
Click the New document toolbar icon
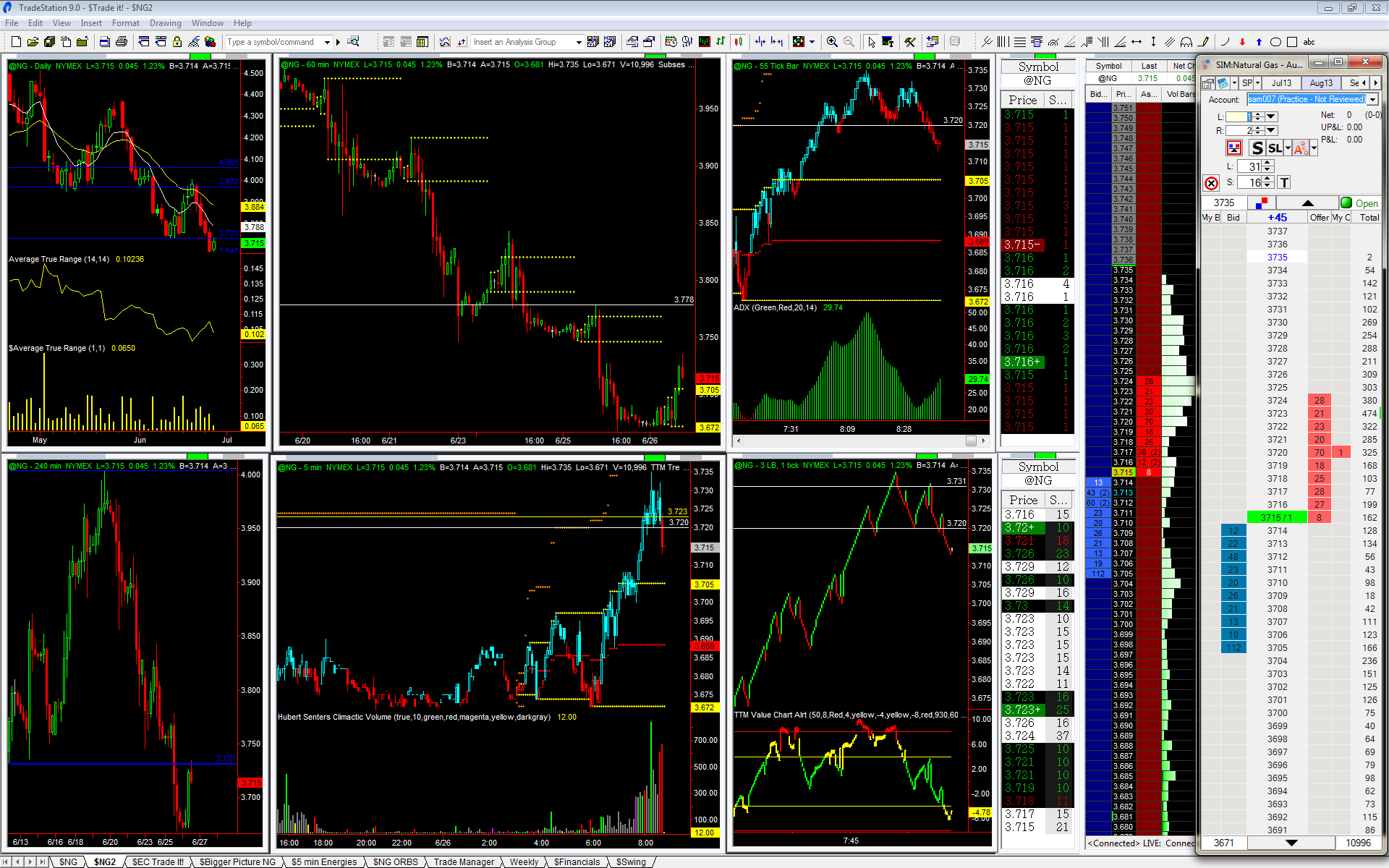16,42
